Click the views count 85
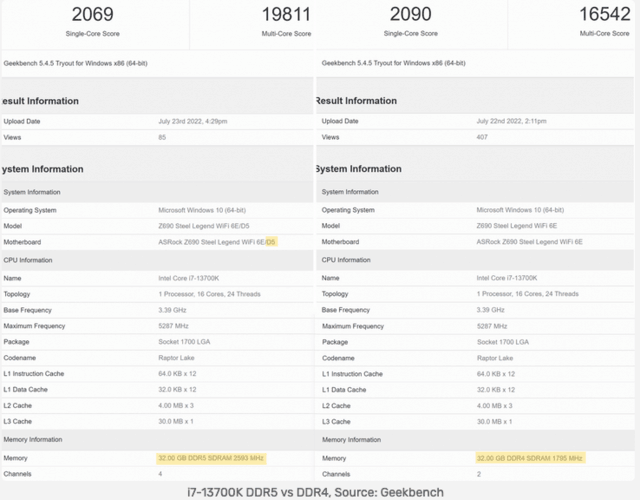 point(162,137)
